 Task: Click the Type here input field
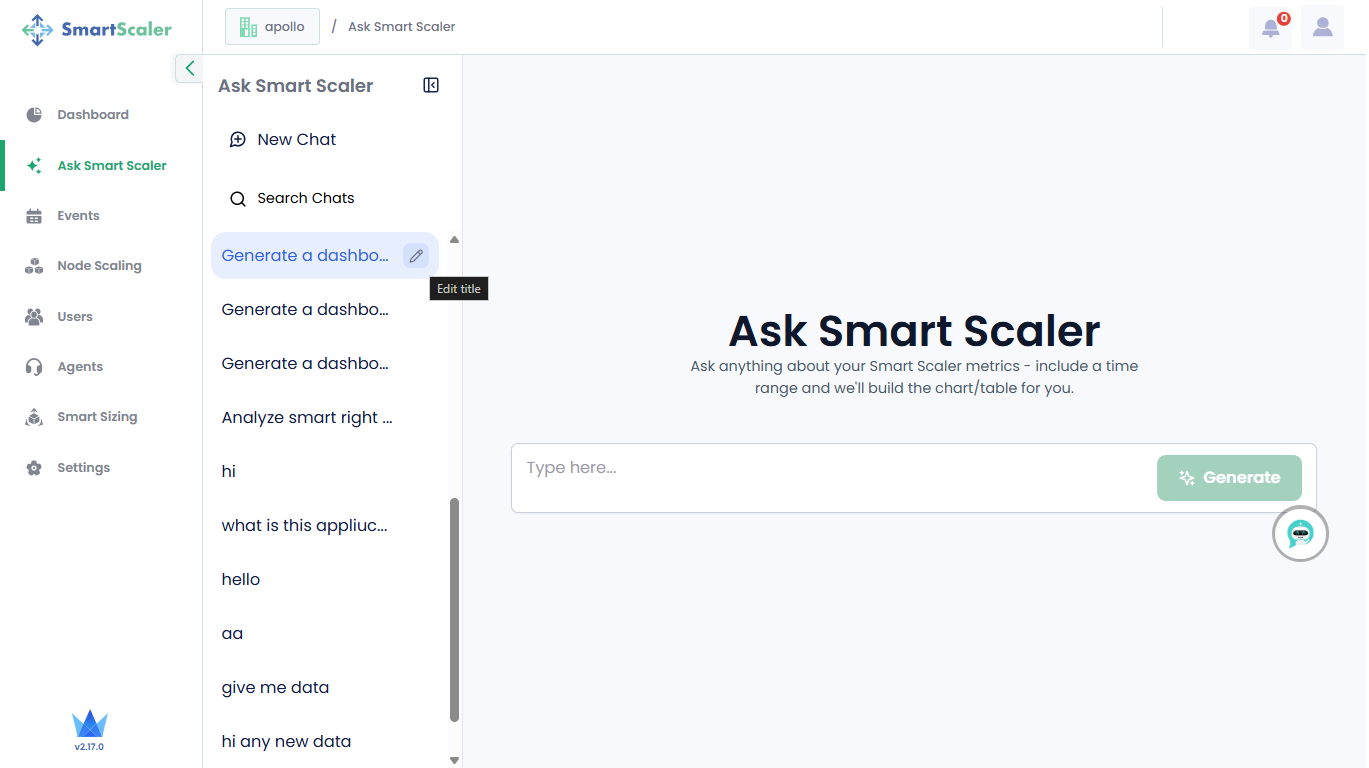coord(830,468)
